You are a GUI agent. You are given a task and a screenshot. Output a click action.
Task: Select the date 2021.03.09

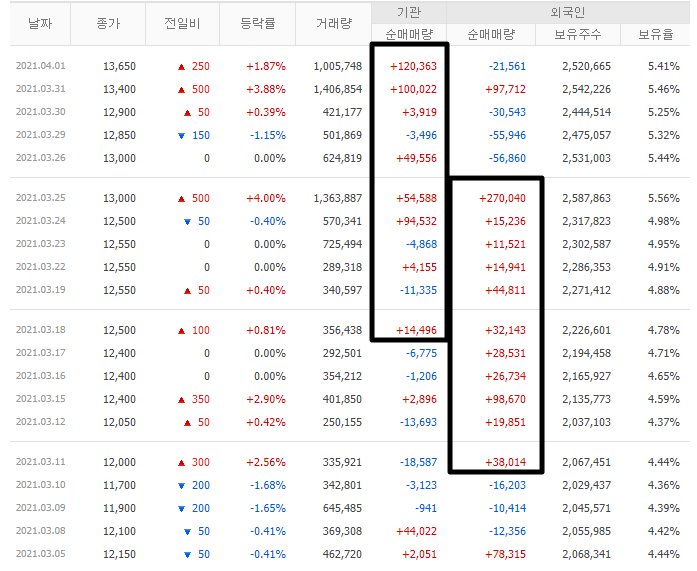pos(40,508)
